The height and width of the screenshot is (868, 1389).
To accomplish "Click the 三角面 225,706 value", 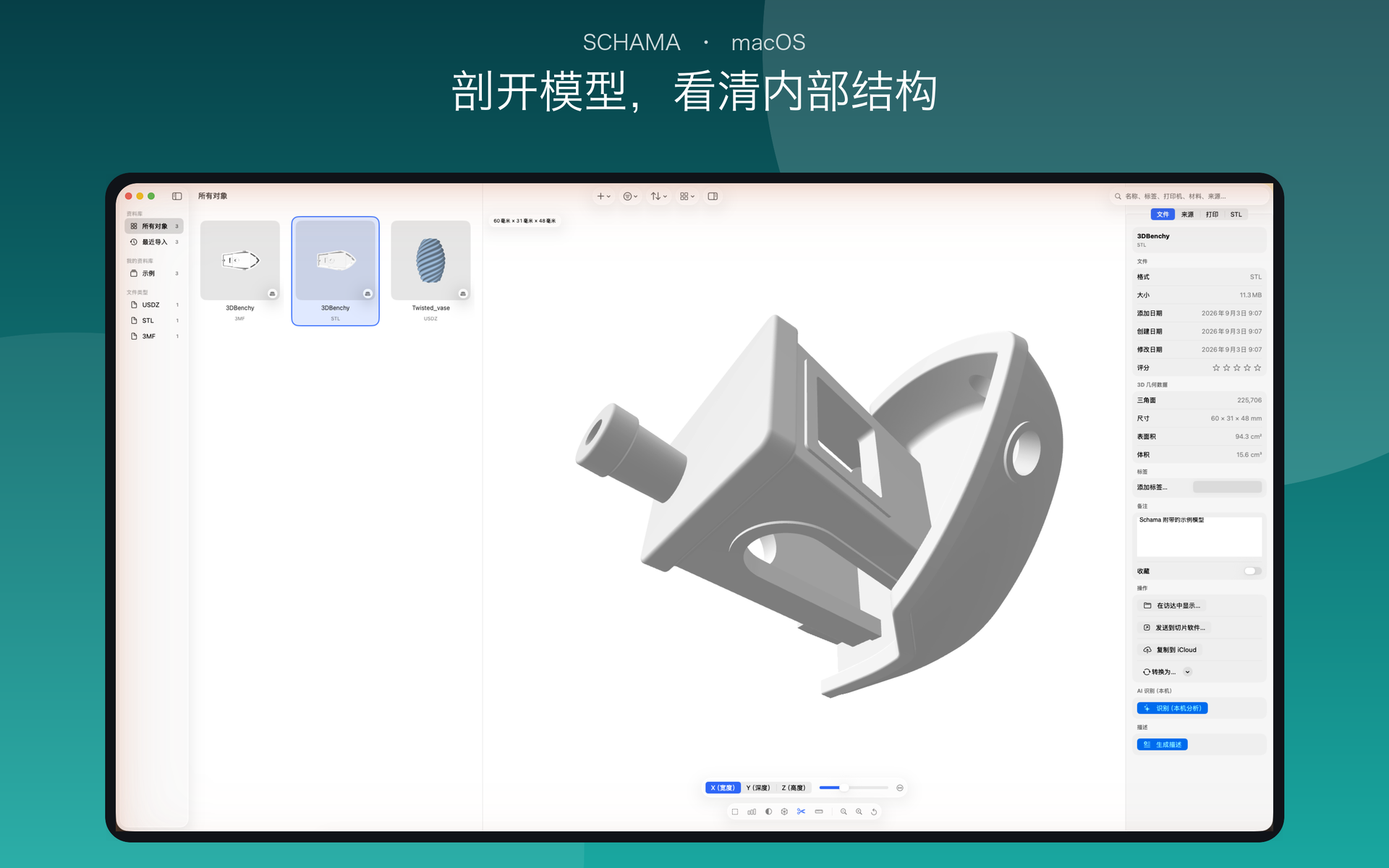I will [1249, 401].
